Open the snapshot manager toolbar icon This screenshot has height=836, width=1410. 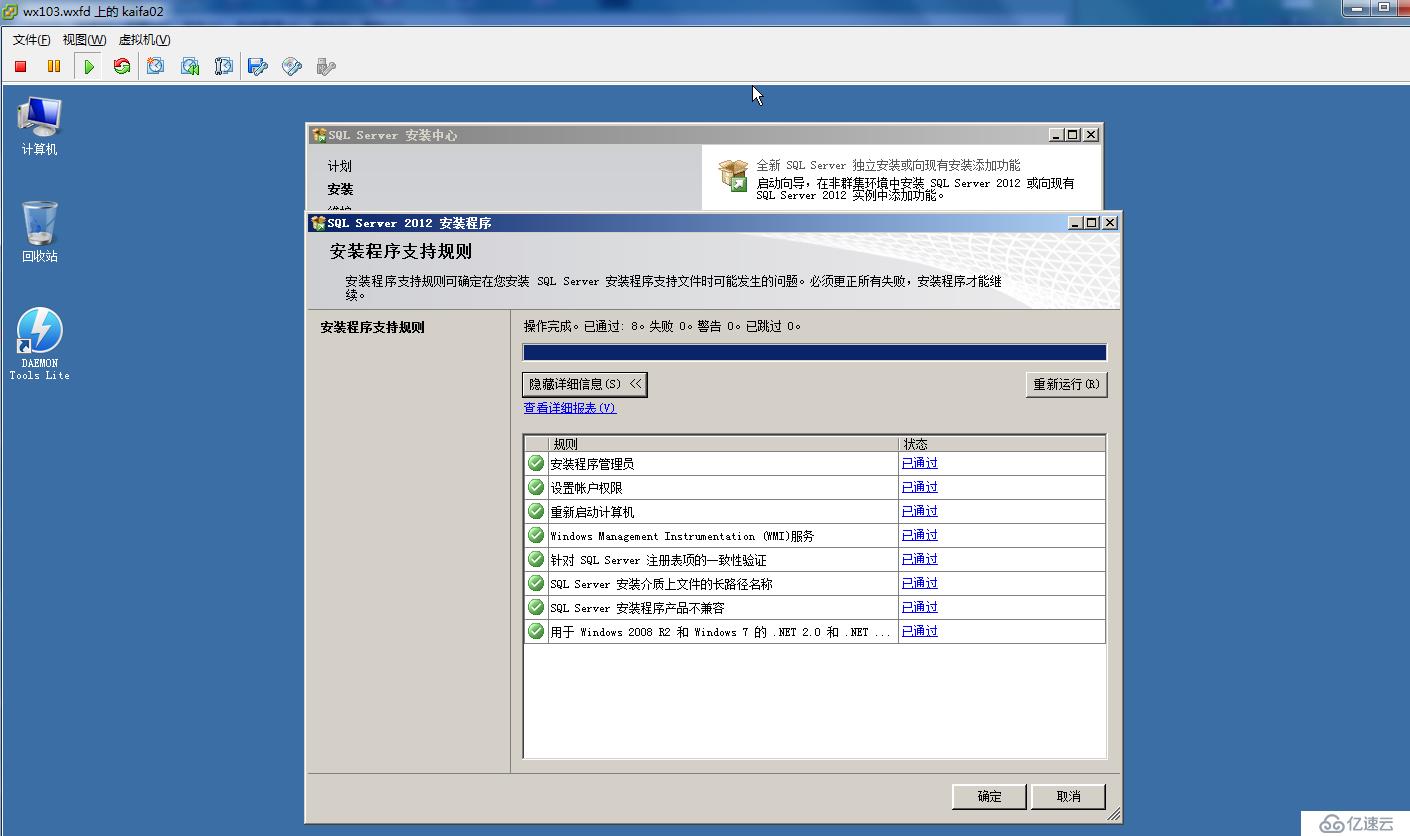224,67
